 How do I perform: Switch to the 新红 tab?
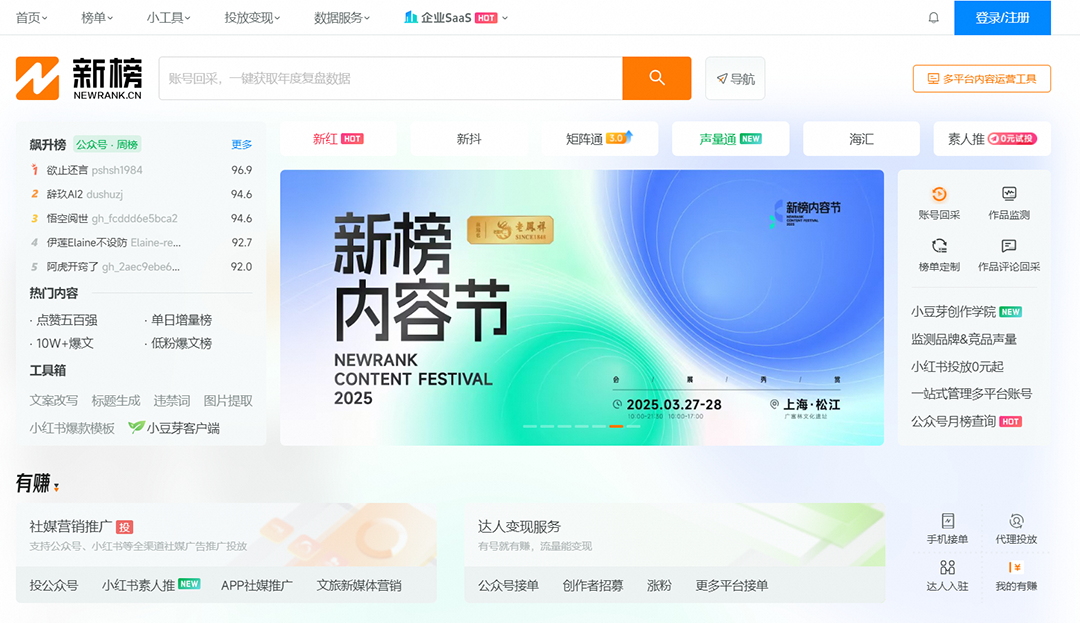point(338,138)
